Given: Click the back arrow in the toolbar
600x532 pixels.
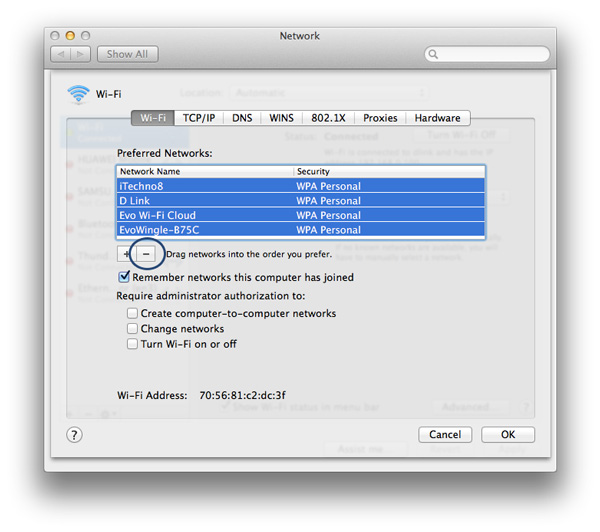Looking at the screenshot, I should (x=61, y=54).
